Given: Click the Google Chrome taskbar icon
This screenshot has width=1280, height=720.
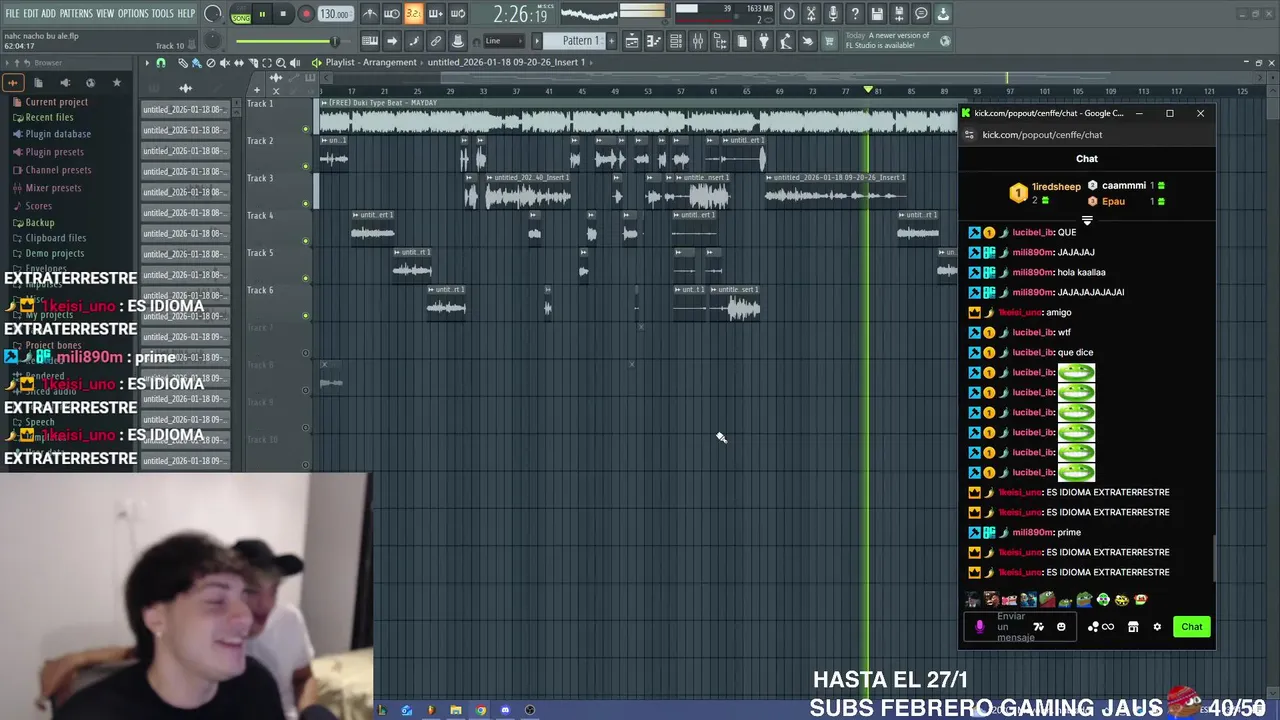Looking at the screenshot, I should click(480, 710).
